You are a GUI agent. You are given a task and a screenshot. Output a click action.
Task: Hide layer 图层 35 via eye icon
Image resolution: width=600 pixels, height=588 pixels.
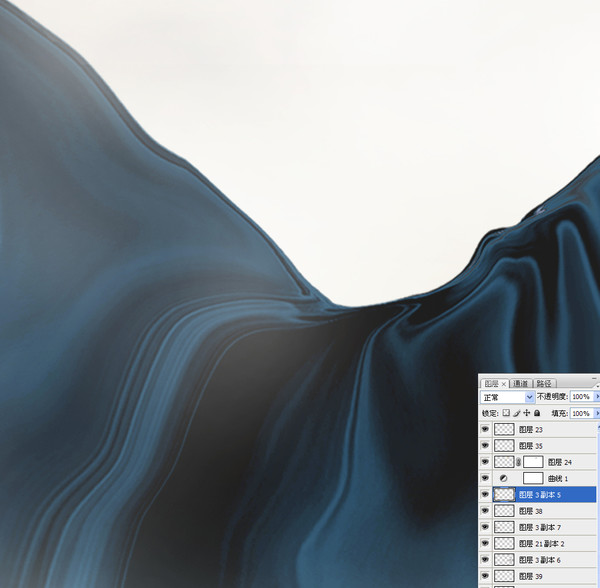(x=485, y=446)
